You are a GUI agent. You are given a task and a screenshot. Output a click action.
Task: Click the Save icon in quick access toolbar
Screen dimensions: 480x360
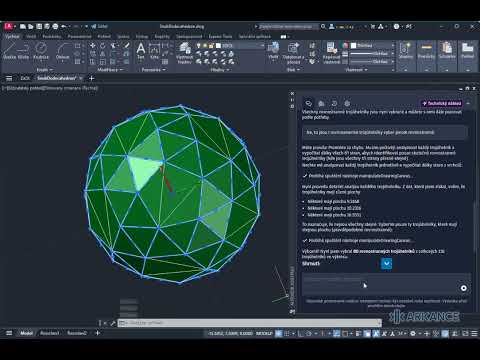(x=39, y=26)
